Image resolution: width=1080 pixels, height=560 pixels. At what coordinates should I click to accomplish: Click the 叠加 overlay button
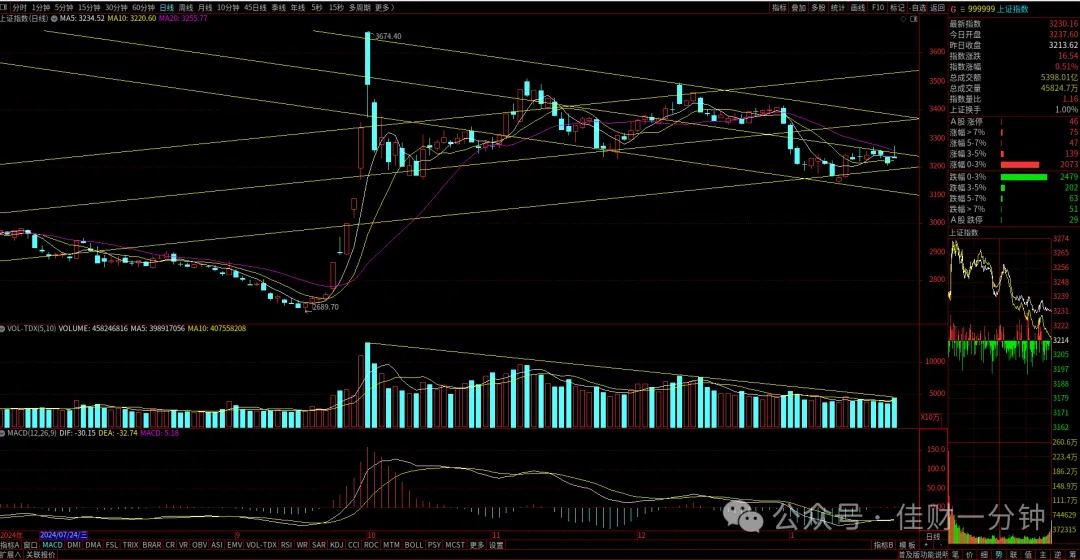pyautogui.click(x=798, y=8)
